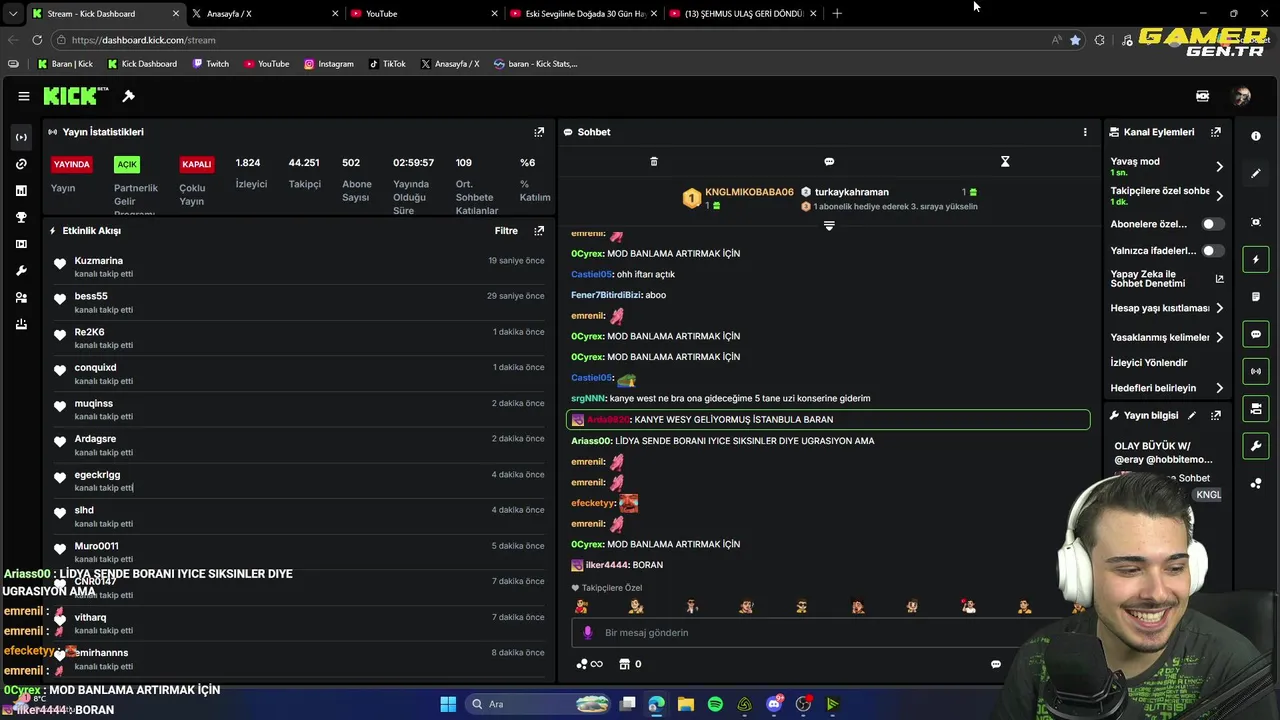Screen dimensions: 1280x720
Task: Open the Filtre dropdown in Etkinlik Akışı
Action: 506,231
